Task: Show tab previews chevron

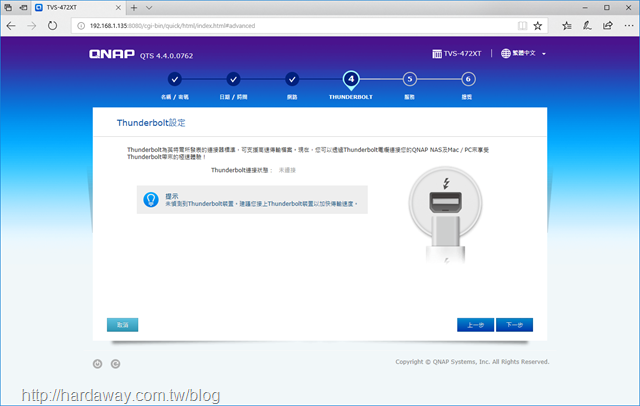Action: pos(149,7)
